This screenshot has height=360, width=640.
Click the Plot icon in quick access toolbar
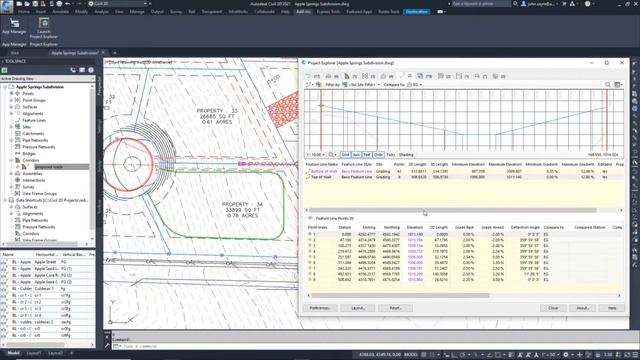[59, 4]
